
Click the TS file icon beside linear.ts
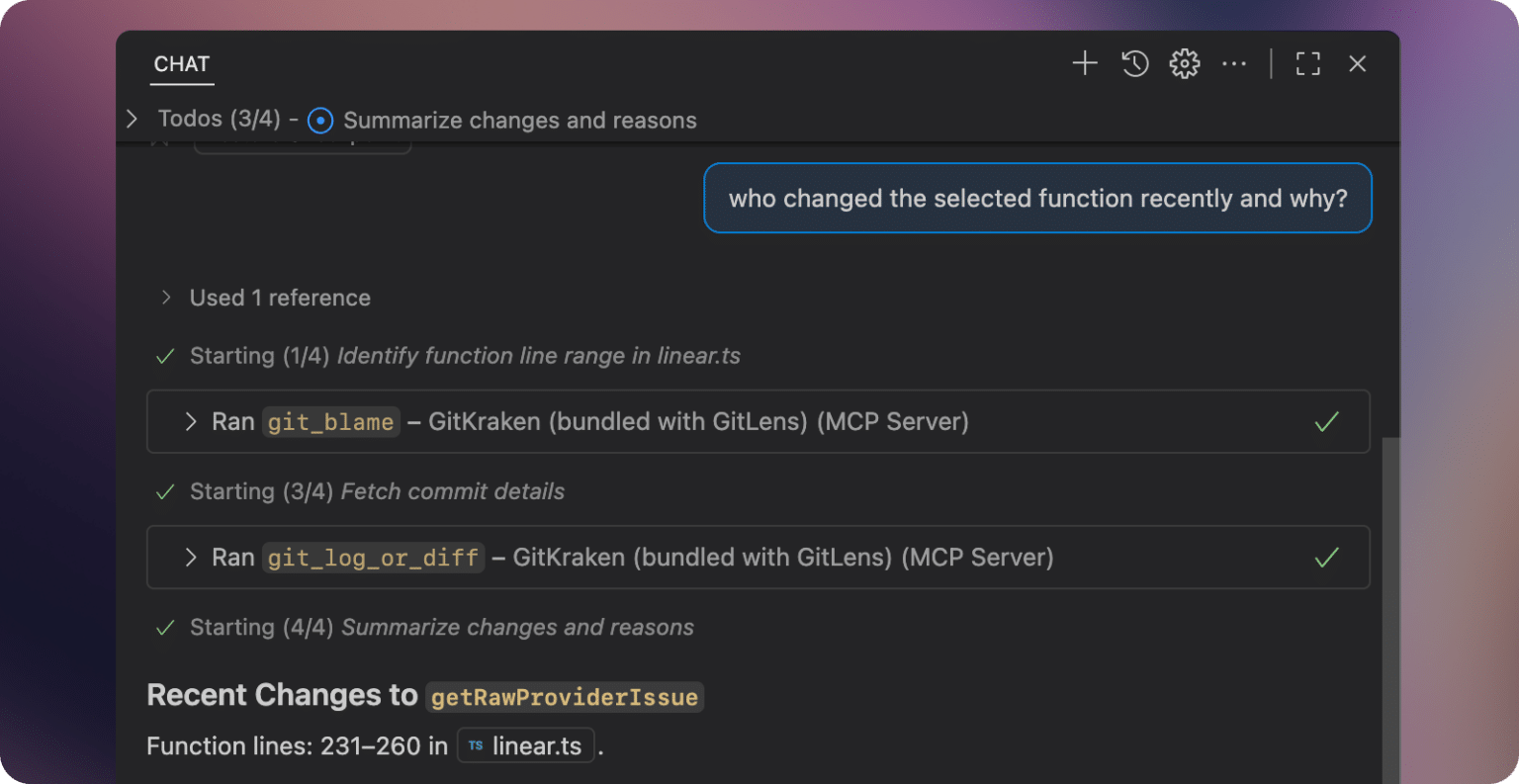click(x=475, y=745)
